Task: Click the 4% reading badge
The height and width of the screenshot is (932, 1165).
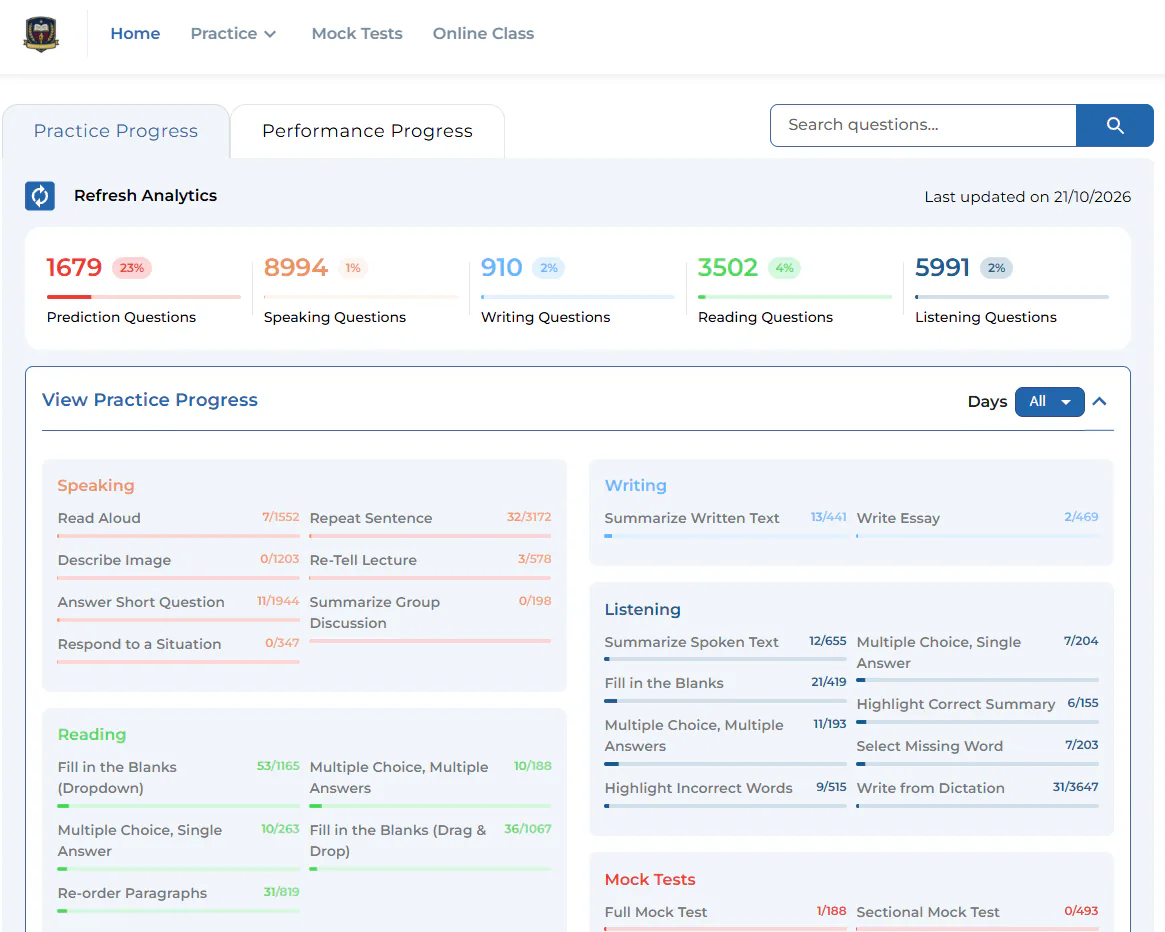Action: tap(785, 268)
